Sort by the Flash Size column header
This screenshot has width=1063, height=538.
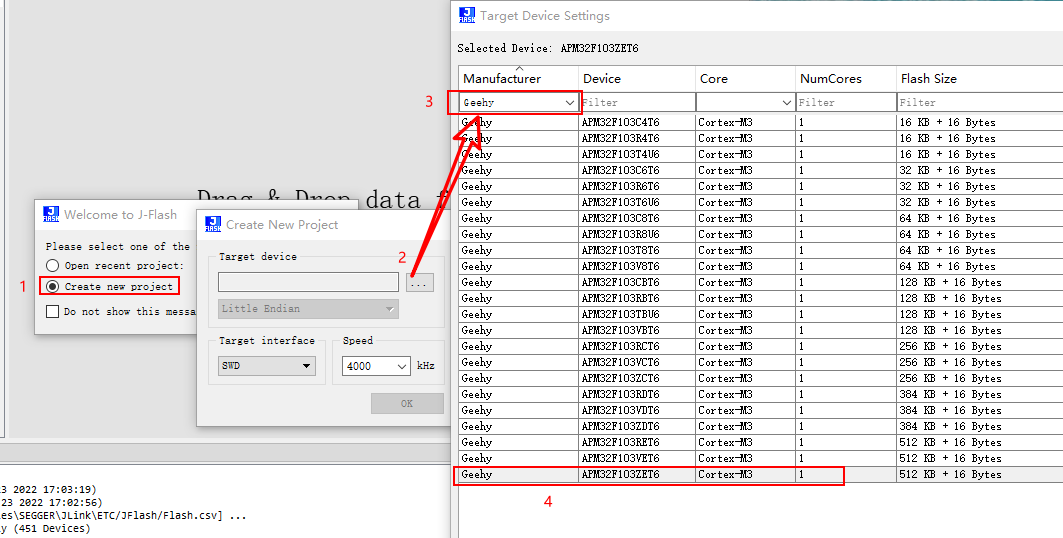[x=928, y=79]
